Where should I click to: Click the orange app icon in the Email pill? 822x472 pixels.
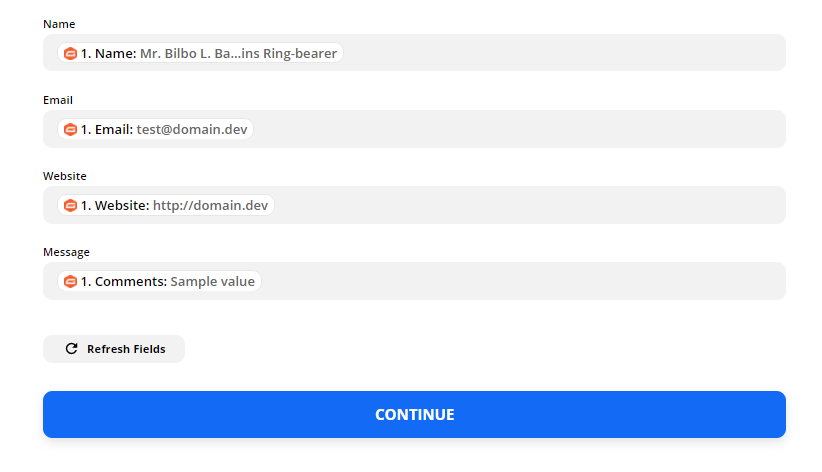[x=70, y=129]
